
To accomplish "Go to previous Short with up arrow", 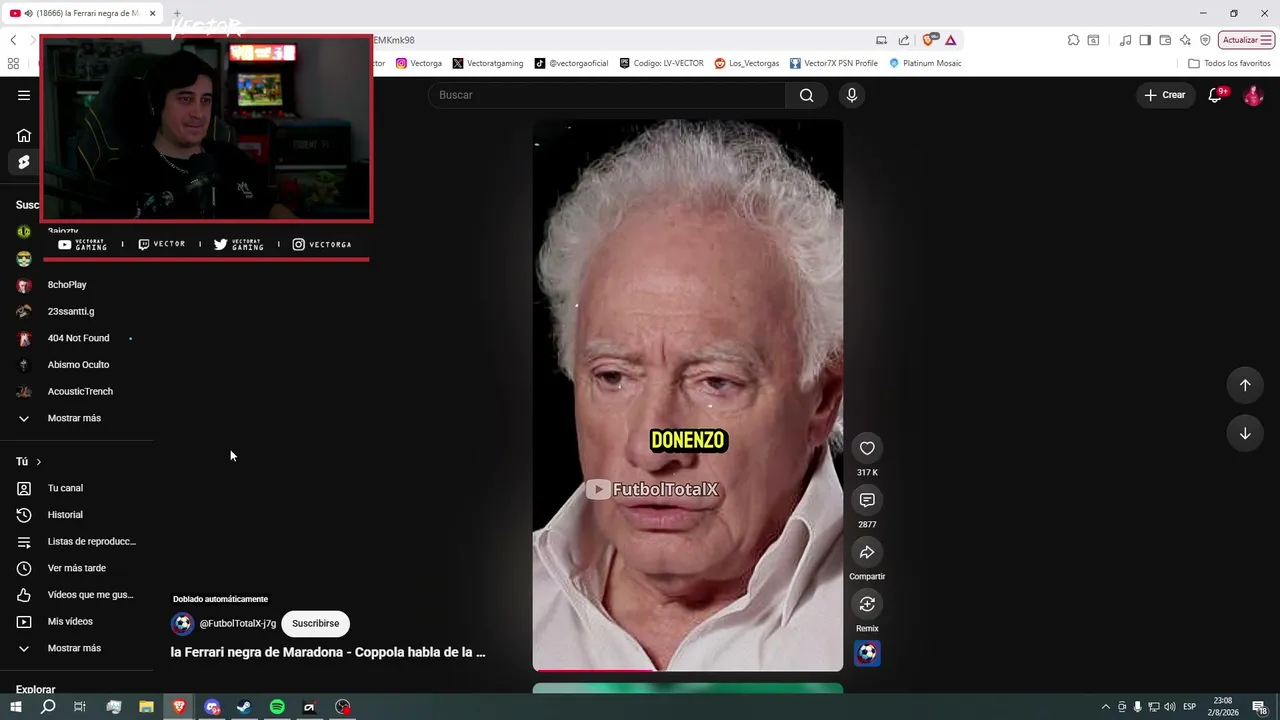I will pos(1245,385).
